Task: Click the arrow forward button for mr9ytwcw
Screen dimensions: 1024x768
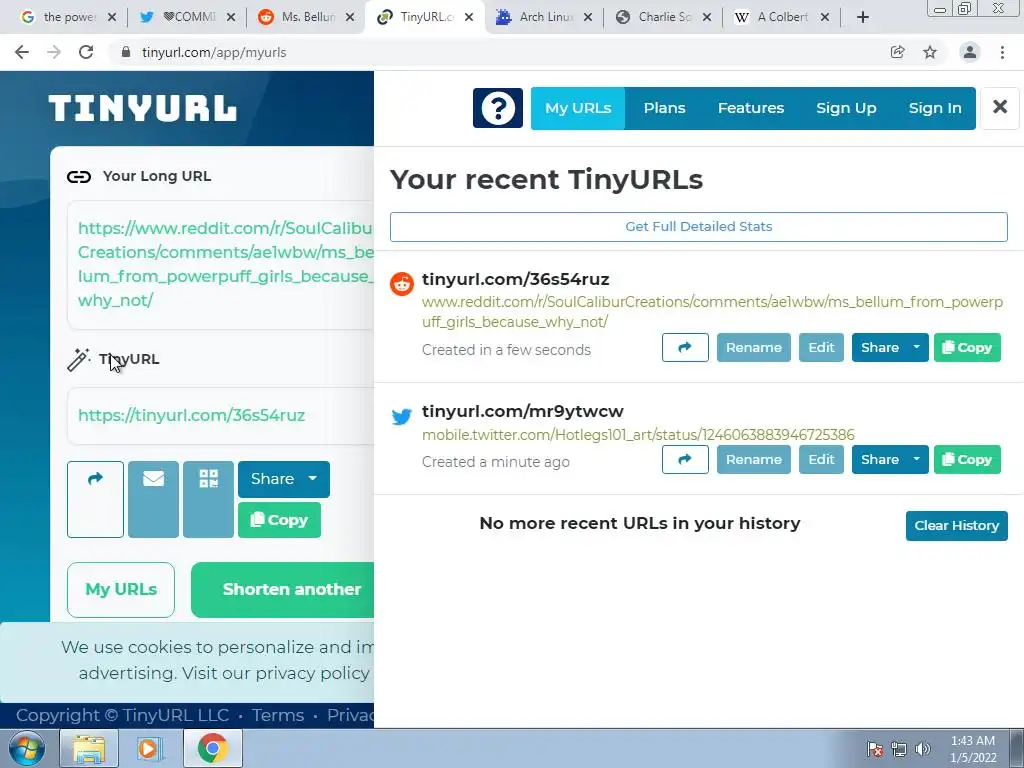Action: (x=685, y=460)
